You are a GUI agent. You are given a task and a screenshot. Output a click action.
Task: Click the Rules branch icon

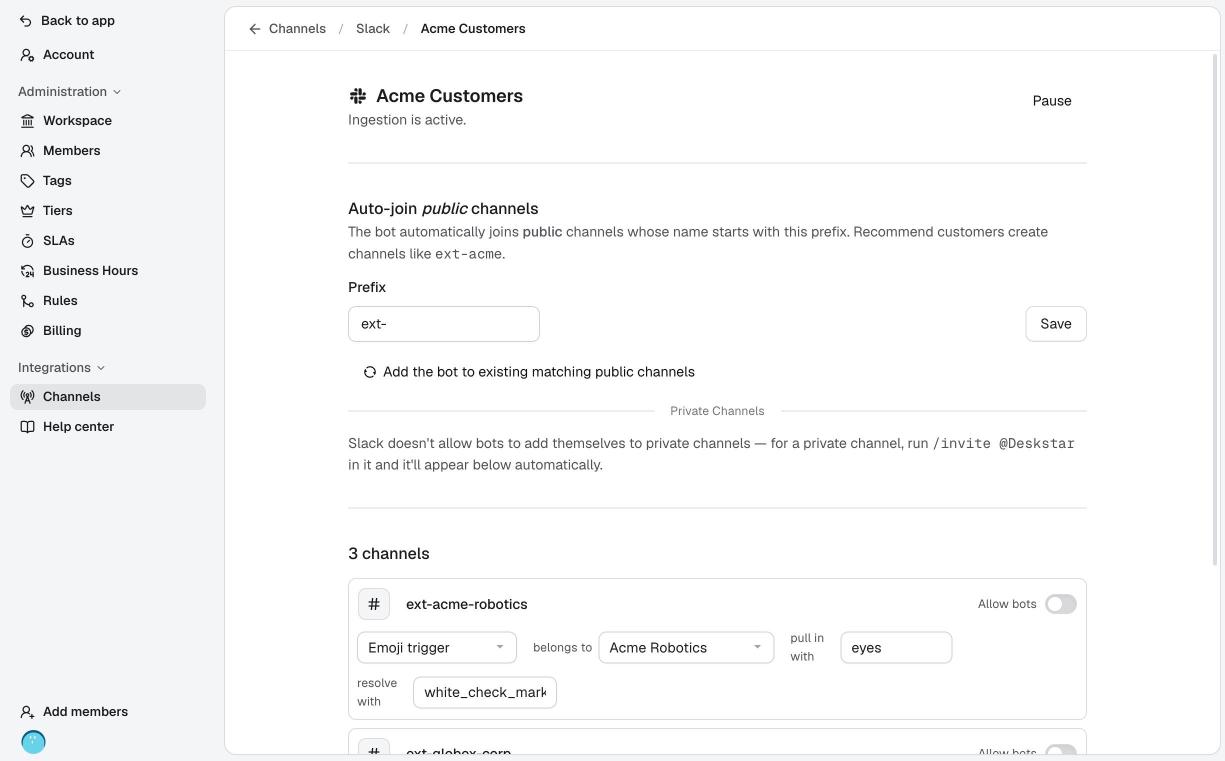(x=27, y=301)
